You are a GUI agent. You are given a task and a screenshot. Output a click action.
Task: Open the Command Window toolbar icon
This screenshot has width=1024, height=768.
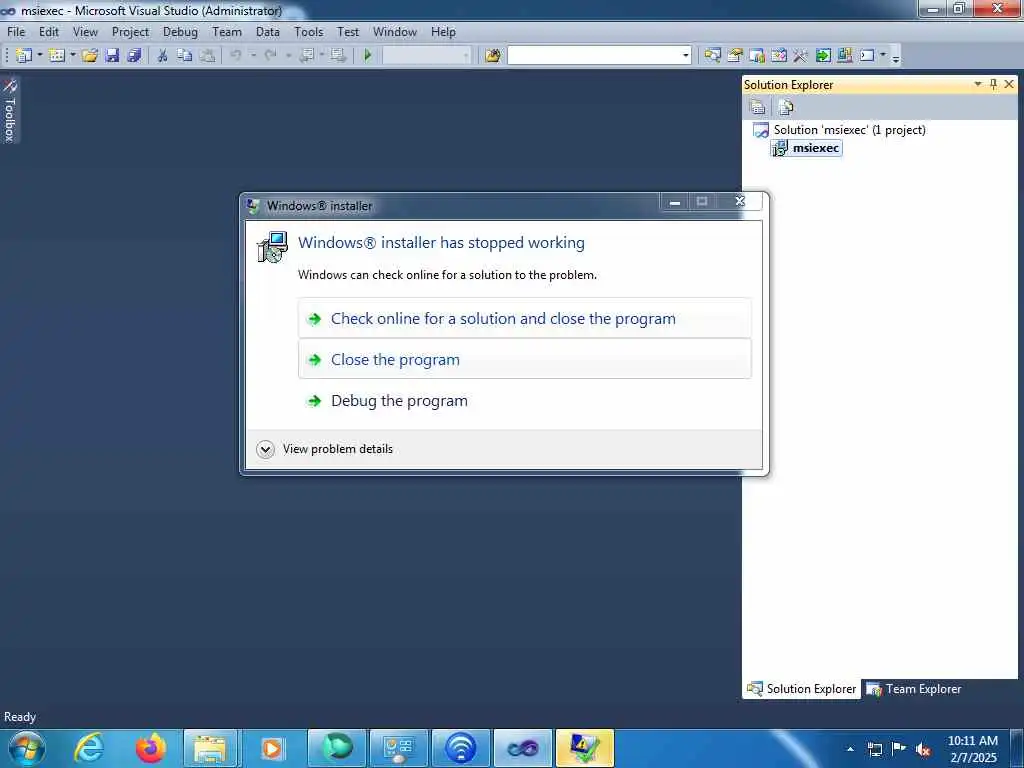coord(867,56)
